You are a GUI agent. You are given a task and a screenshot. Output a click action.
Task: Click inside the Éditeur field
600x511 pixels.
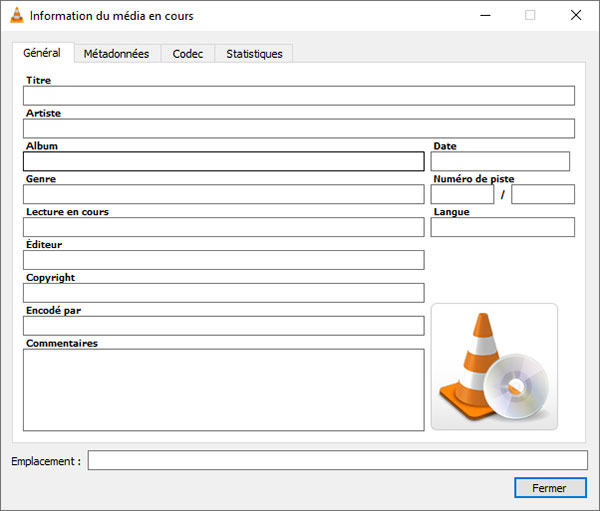coord(223,260)
